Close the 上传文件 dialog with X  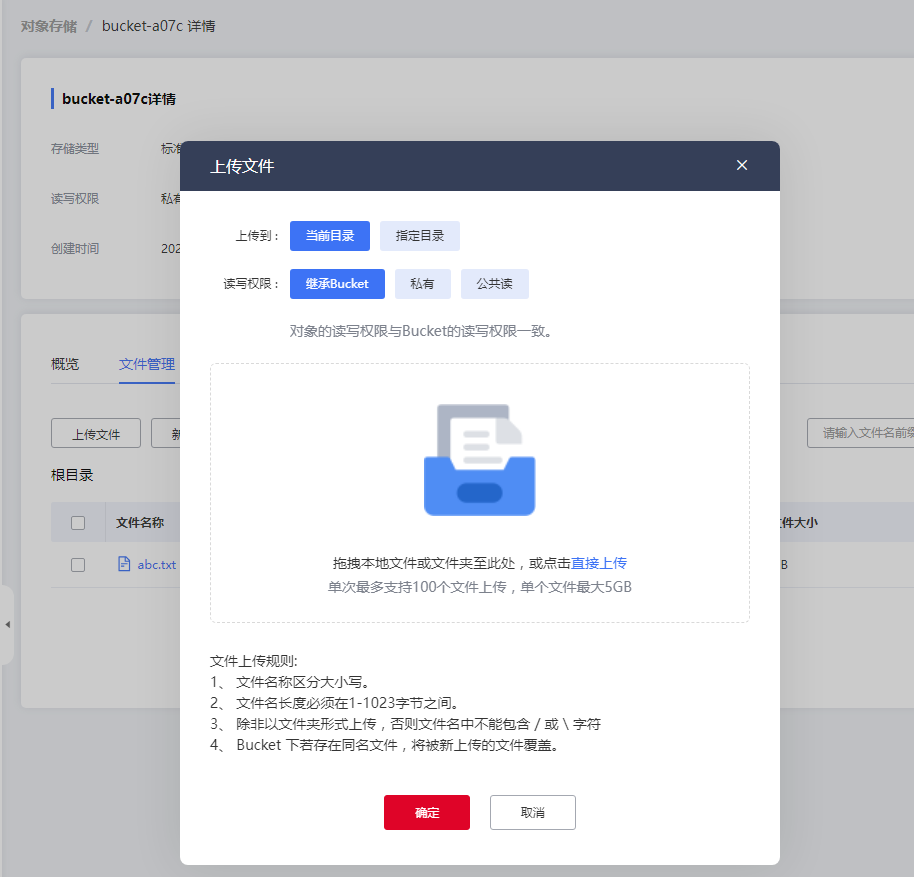coord(741,165)
